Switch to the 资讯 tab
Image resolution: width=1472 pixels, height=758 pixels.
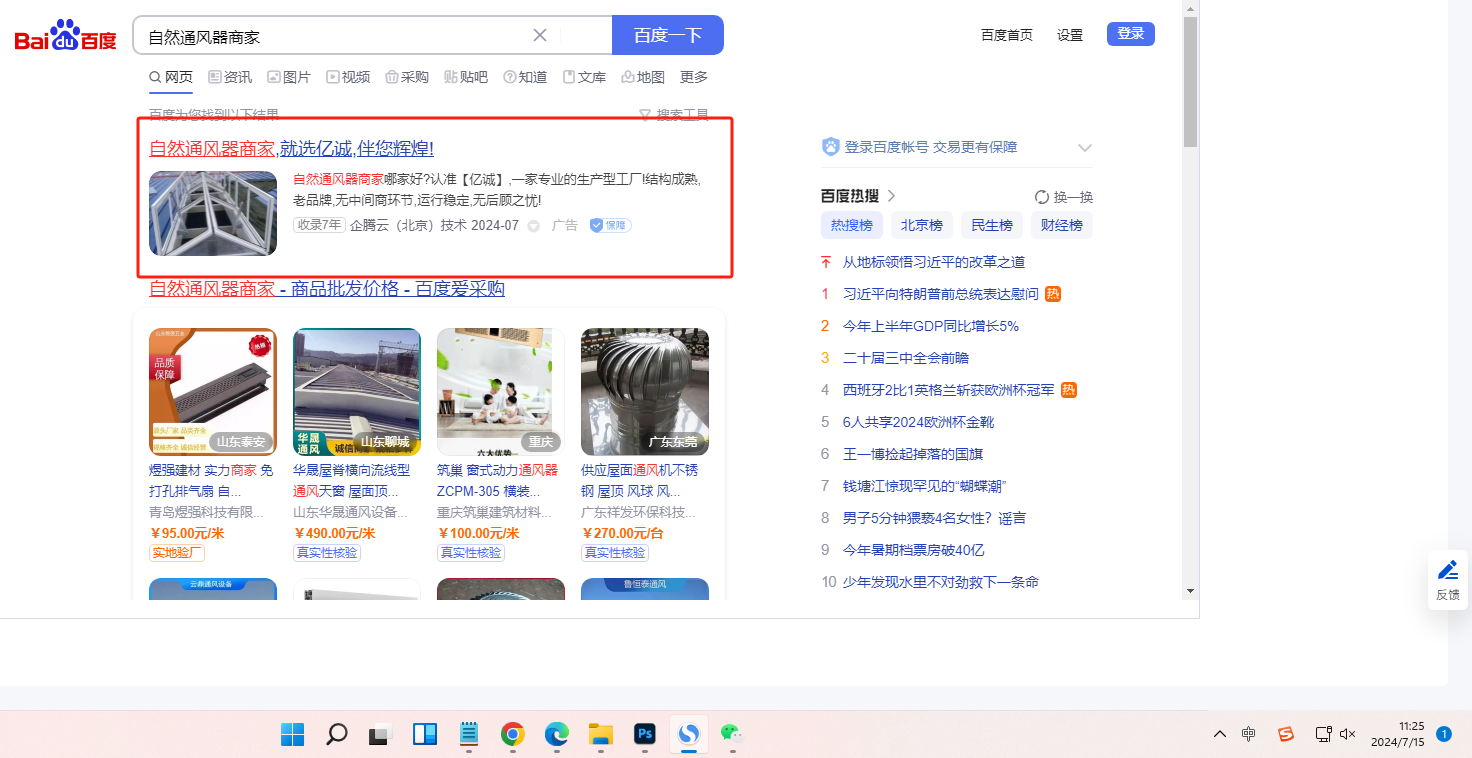230,77
